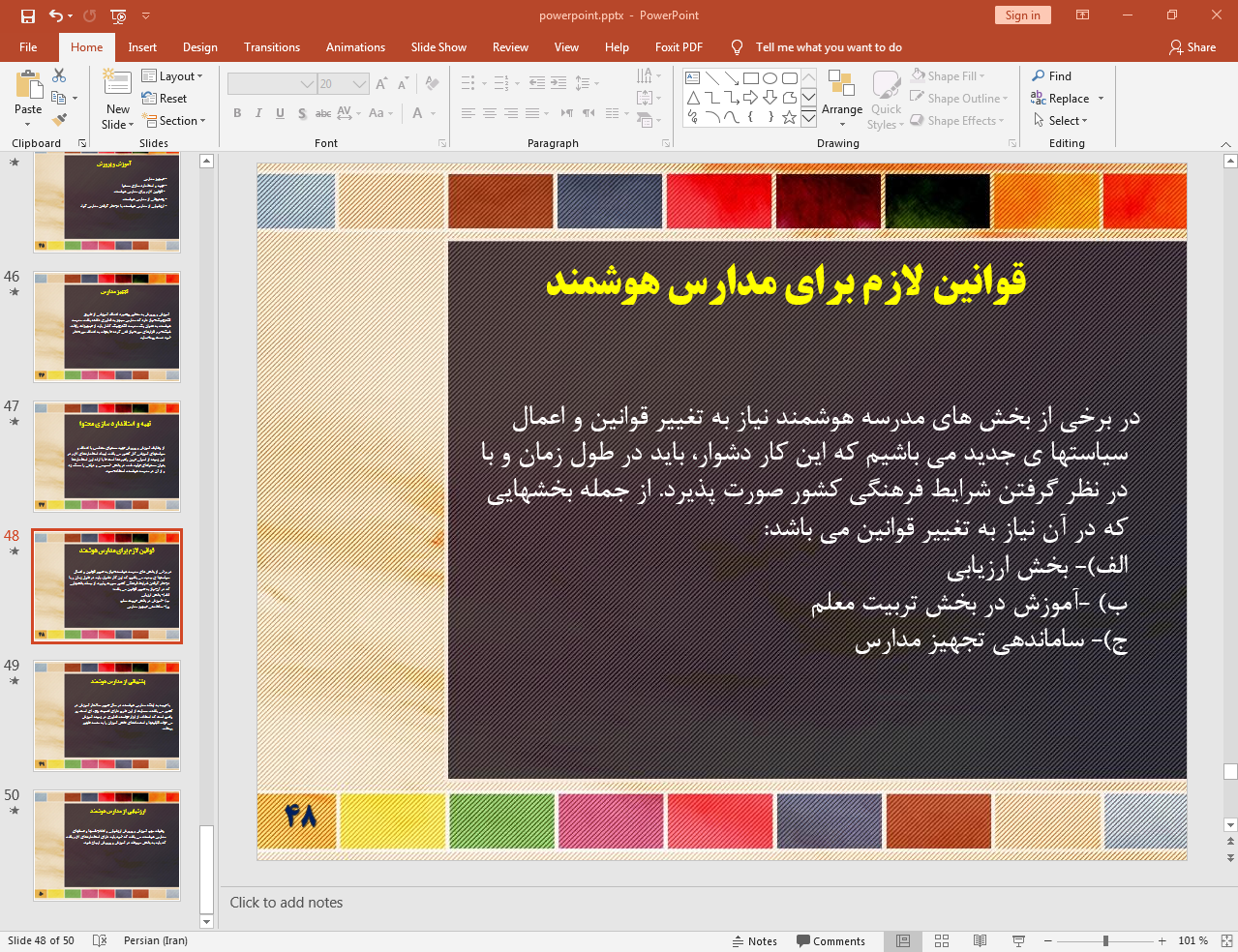Toggle Justify paragraph alignment
Image resolution: width=1238 pixels, height=952 pixels.
pos(532,113)
